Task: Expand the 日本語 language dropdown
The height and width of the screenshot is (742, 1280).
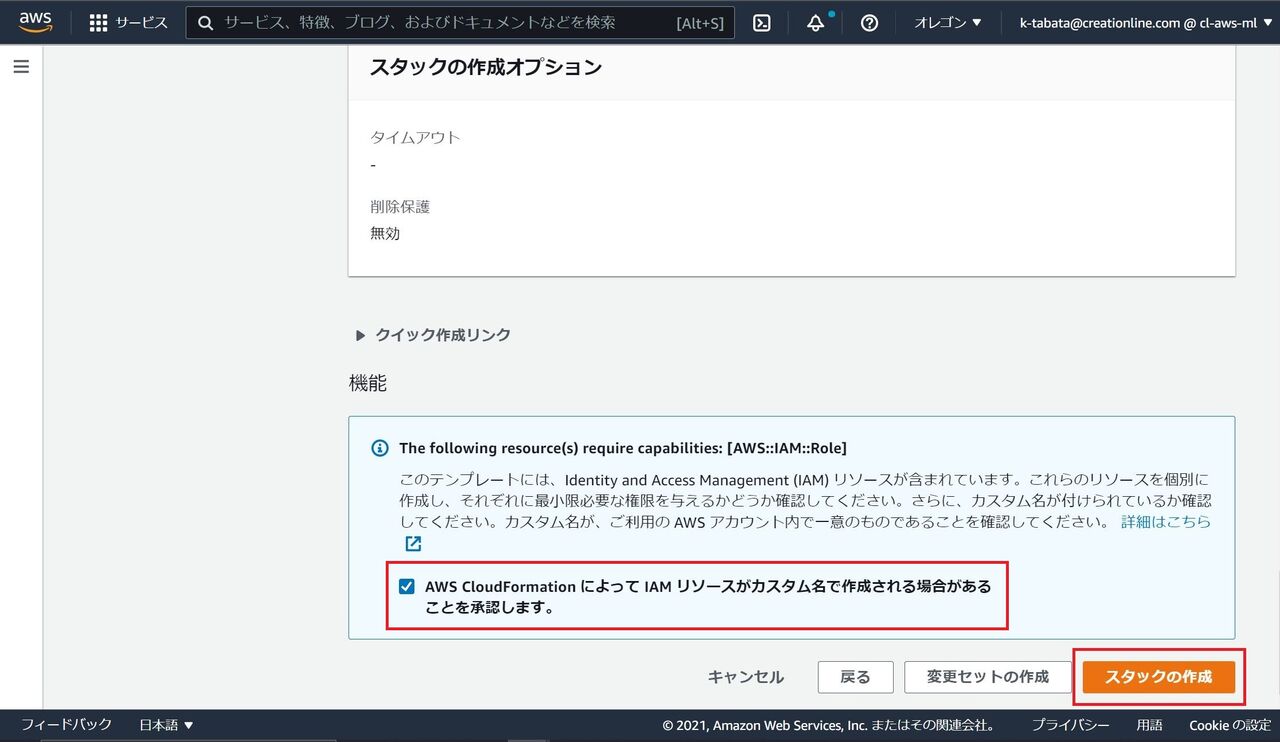Action: click(166, 725)
